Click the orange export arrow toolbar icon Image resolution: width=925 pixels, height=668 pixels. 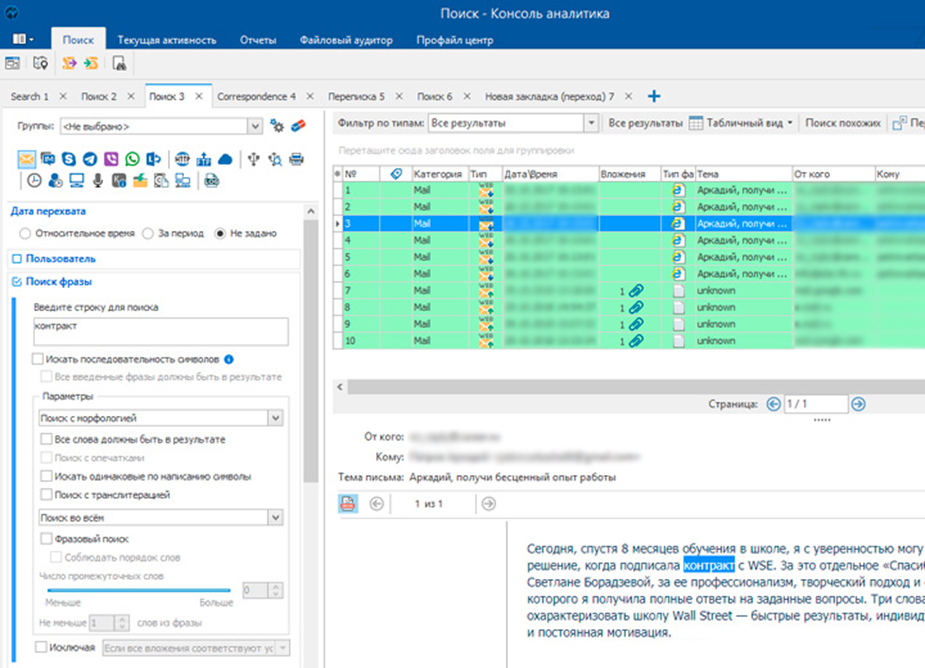70,63
